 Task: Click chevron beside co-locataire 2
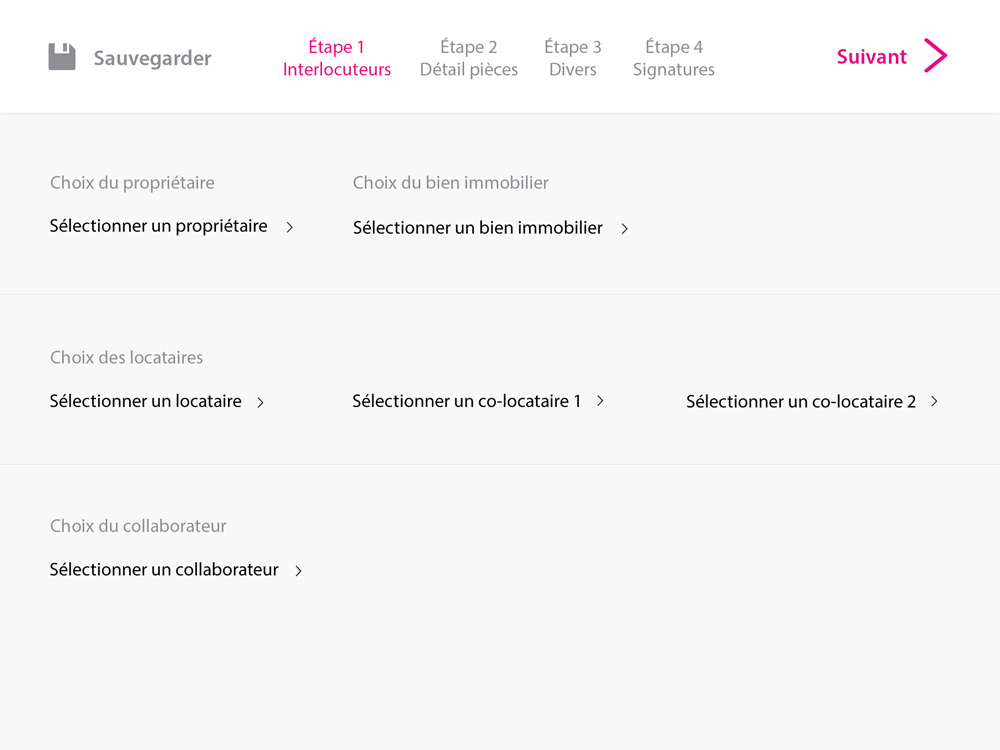(x=934, y=401)
